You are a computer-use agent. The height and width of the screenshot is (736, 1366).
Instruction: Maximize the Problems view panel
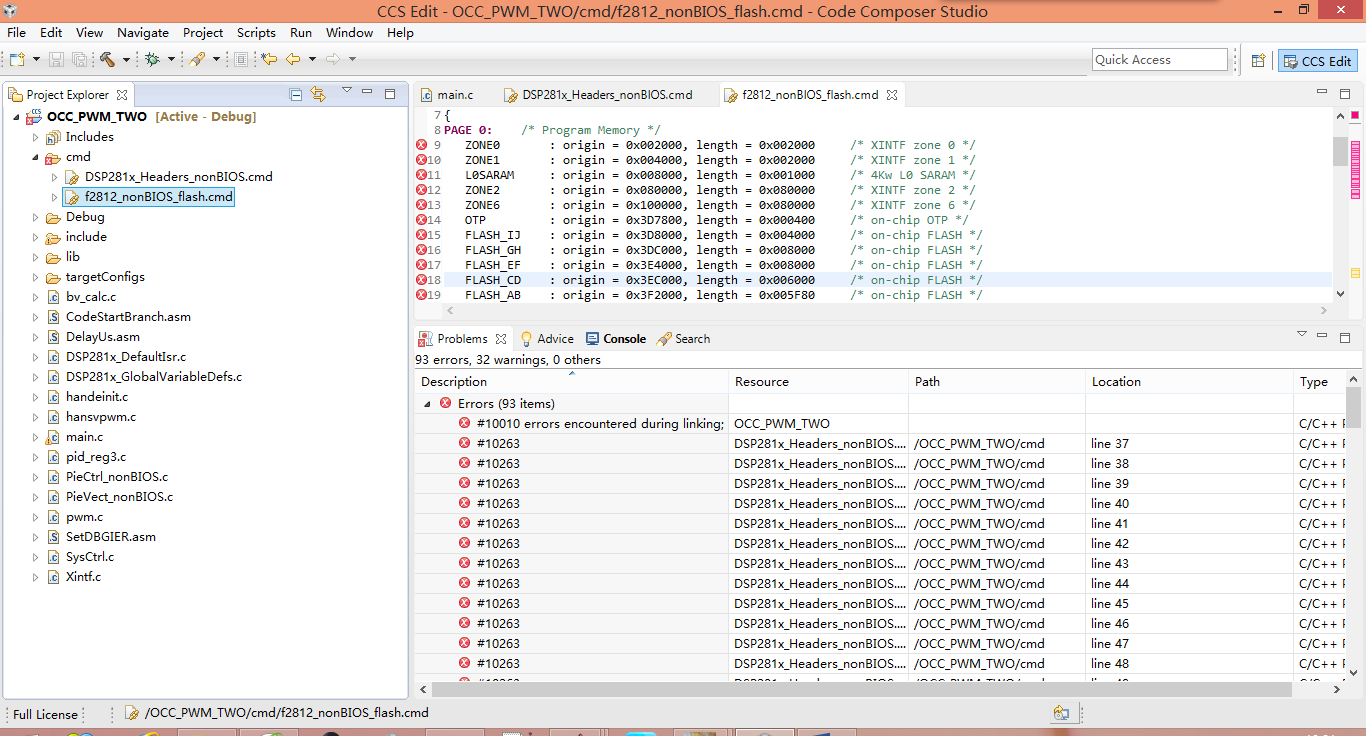pos(1345,337)
